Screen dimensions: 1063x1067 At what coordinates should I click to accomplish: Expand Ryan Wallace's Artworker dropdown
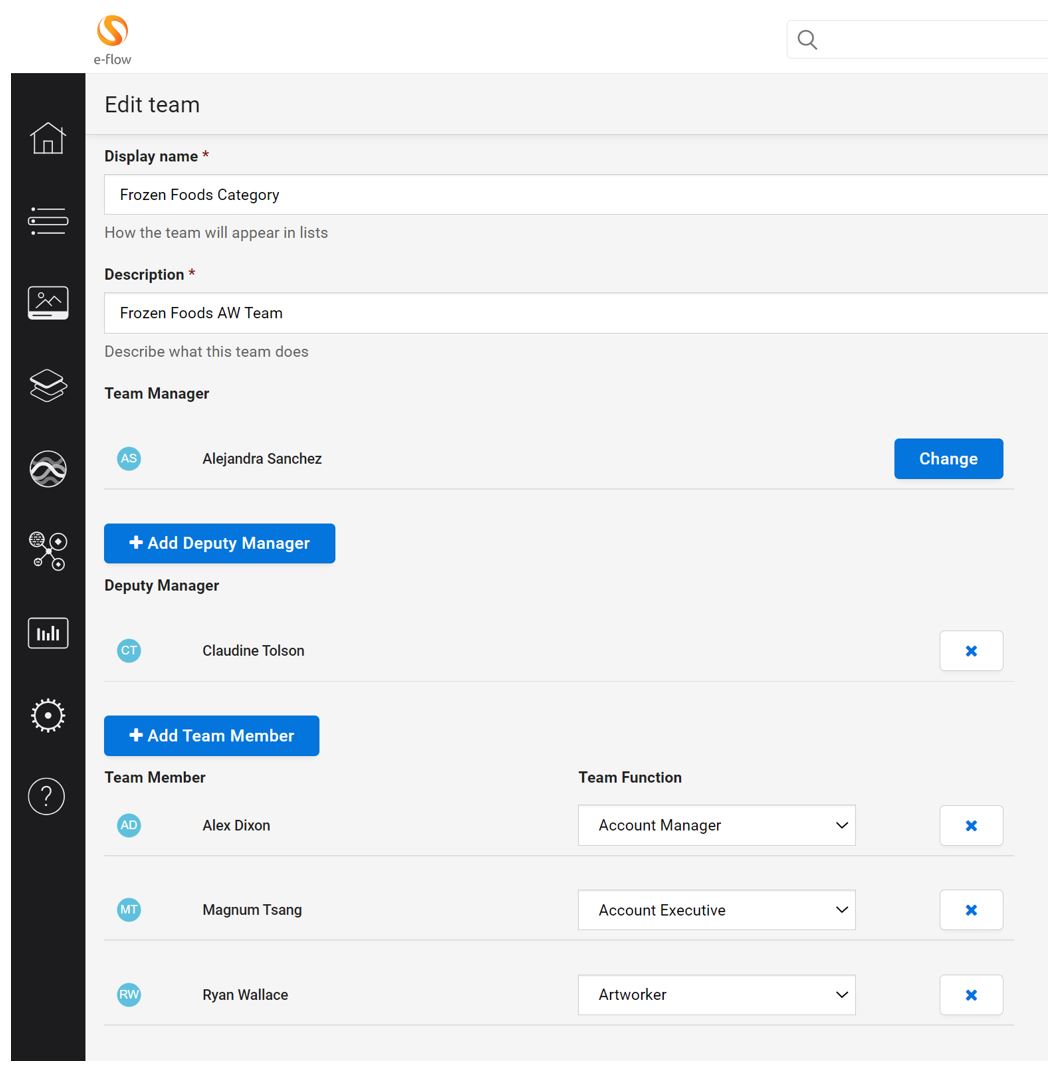click(x=717, y=995)
